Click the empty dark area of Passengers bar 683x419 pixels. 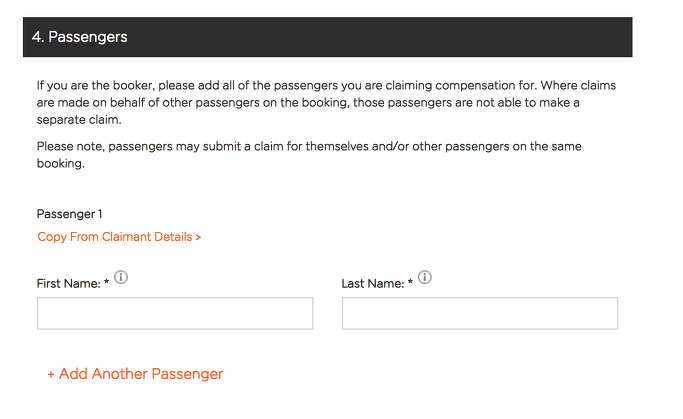point(379,37)
